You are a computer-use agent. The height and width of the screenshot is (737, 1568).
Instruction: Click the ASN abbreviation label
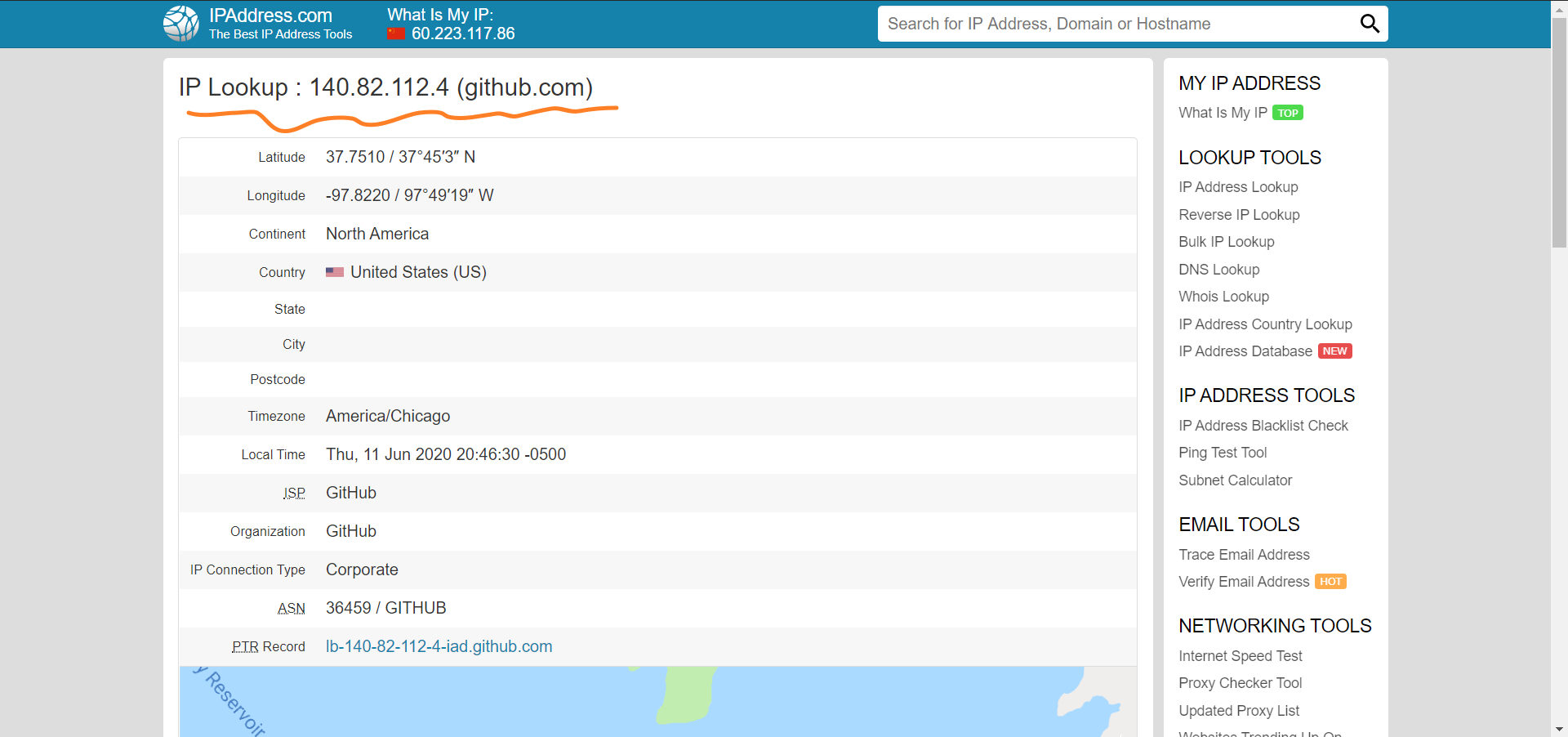291,608
